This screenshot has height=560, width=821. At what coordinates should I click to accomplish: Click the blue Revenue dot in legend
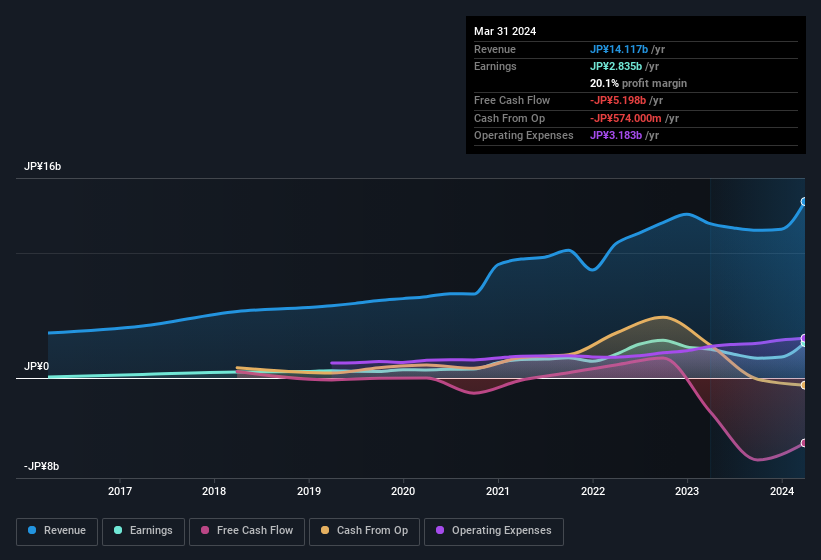tap(33, 531)
